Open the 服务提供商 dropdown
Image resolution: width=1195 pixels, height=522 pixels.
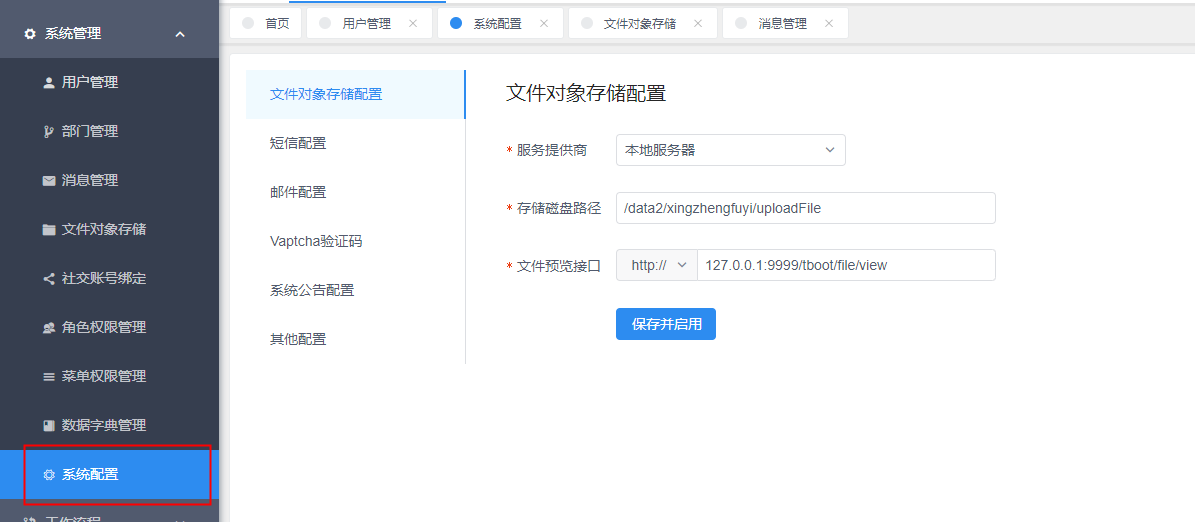730,150
